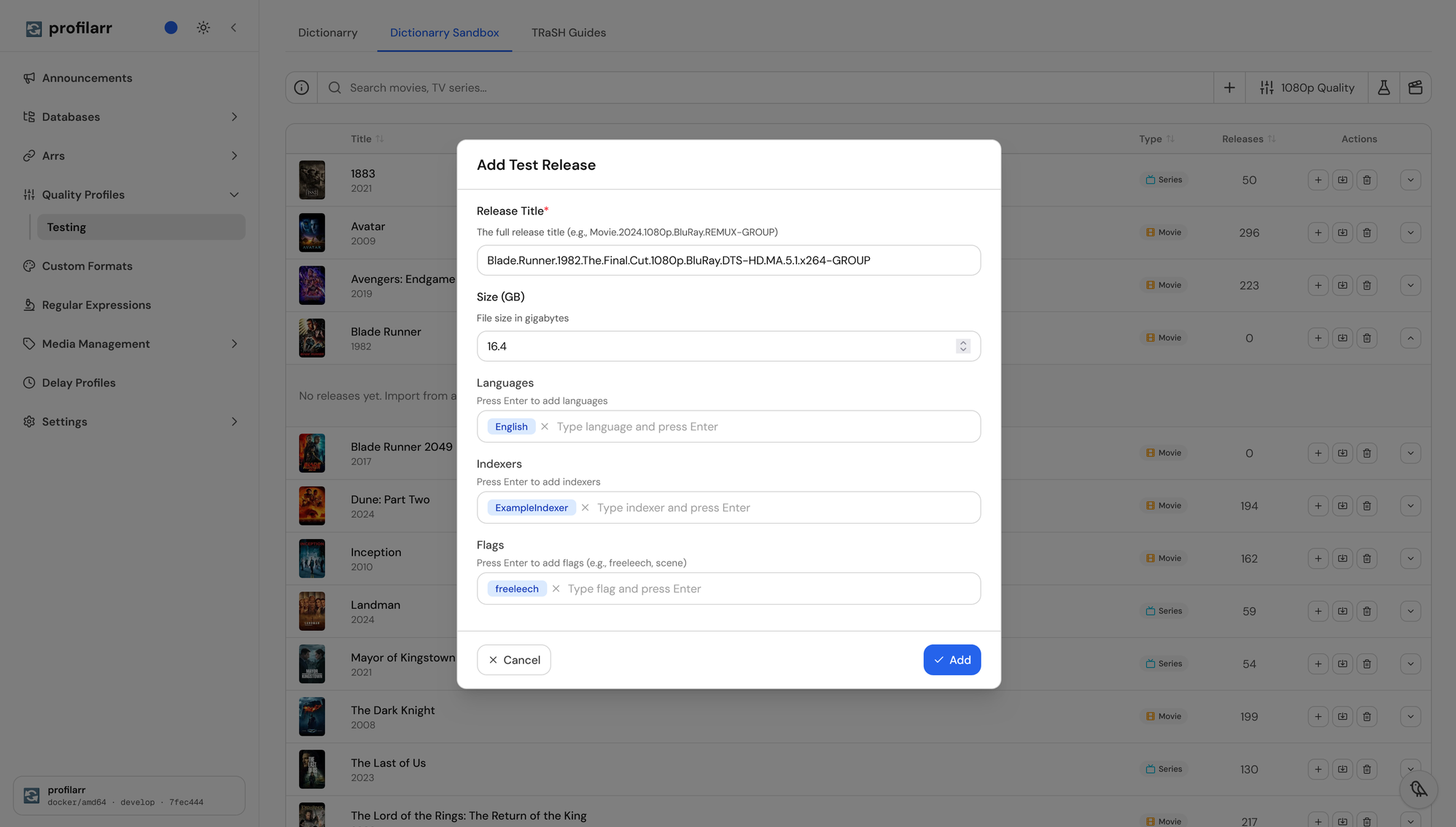Image resolution: width=1456 pixels, height=827 pixels.
Task: Remove the ExampleIndexer tag
Action: point(585,508)
